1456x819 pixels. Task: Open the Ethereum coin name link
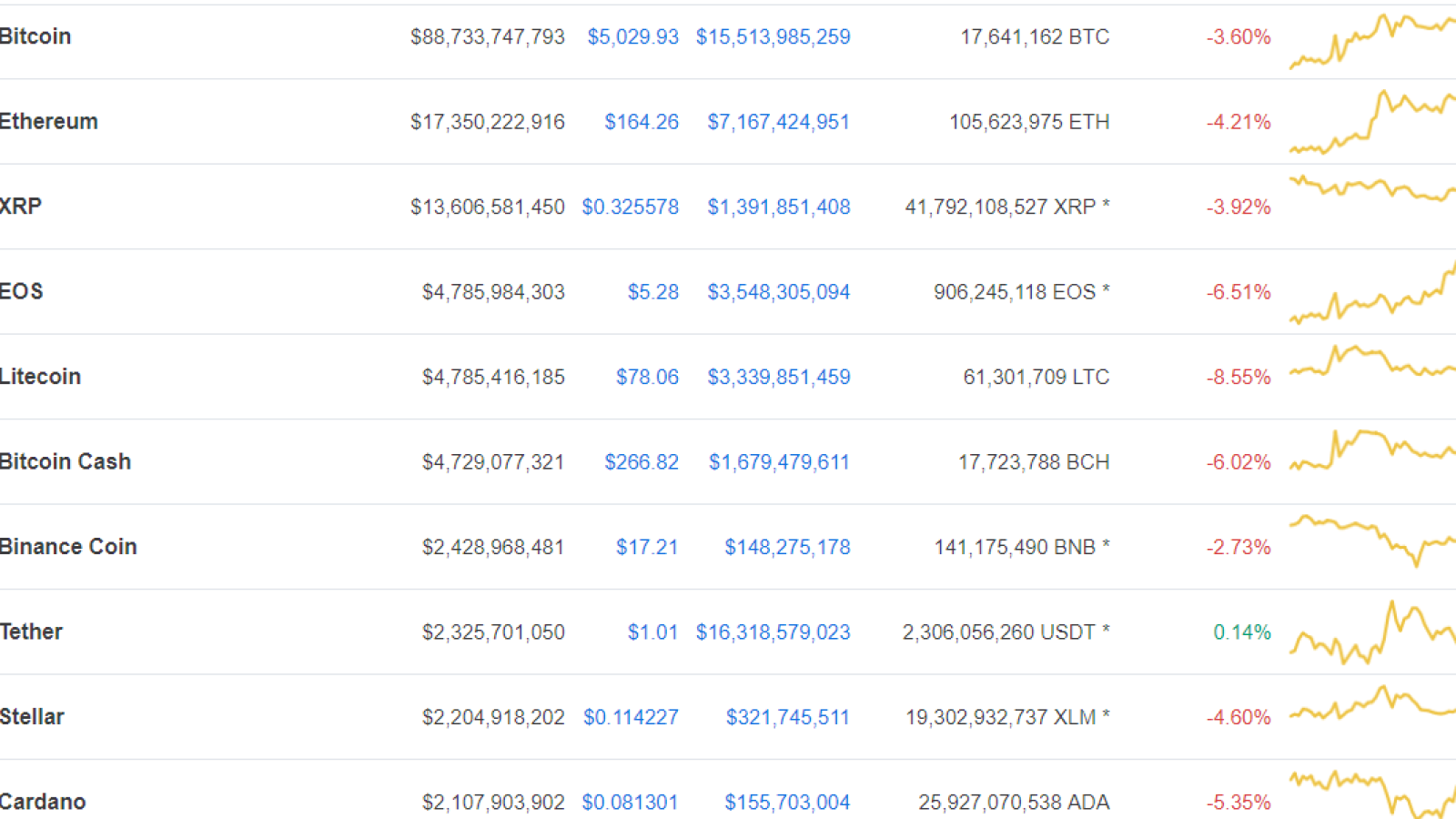[49, 121]
